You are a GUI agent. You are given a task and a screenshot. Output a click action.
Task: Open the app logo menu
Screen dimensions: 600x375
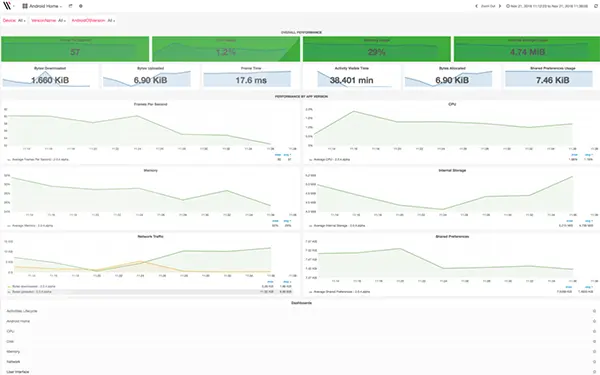pyautogui.click(x=8, y=6)
